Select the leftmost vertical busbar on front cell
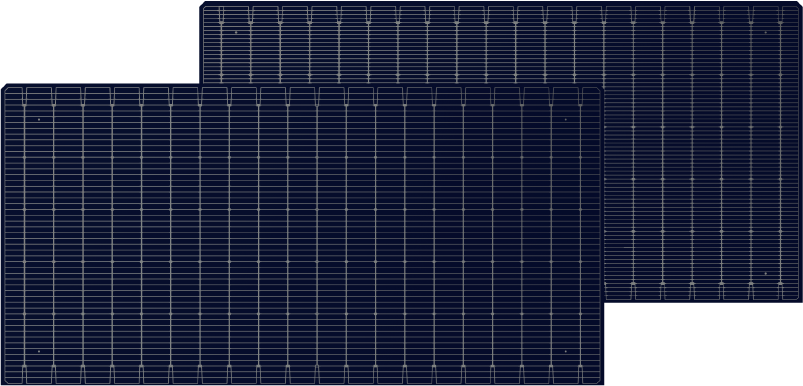 (x=24, y=235)
